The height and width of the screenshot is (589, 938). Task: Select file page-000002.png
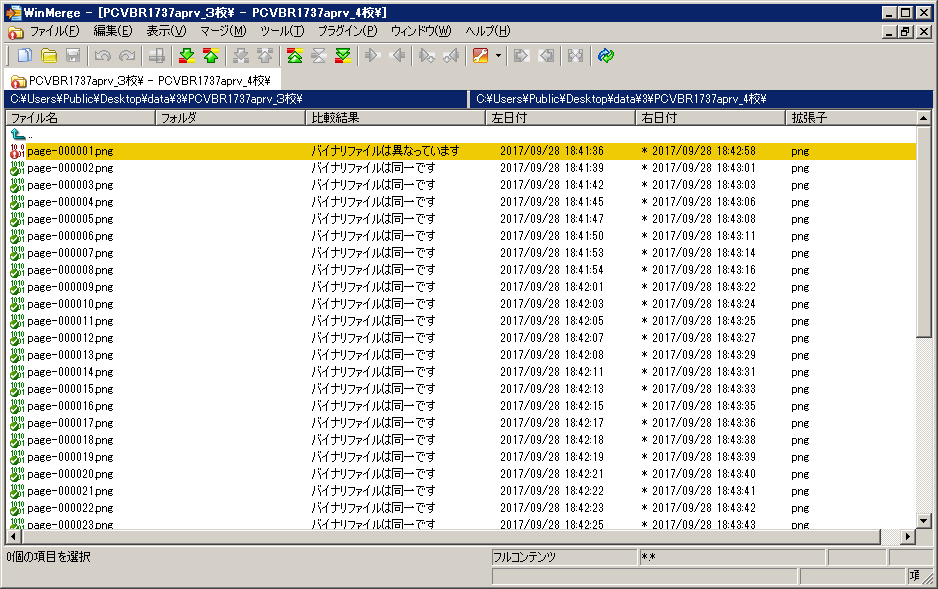[70, 168]
